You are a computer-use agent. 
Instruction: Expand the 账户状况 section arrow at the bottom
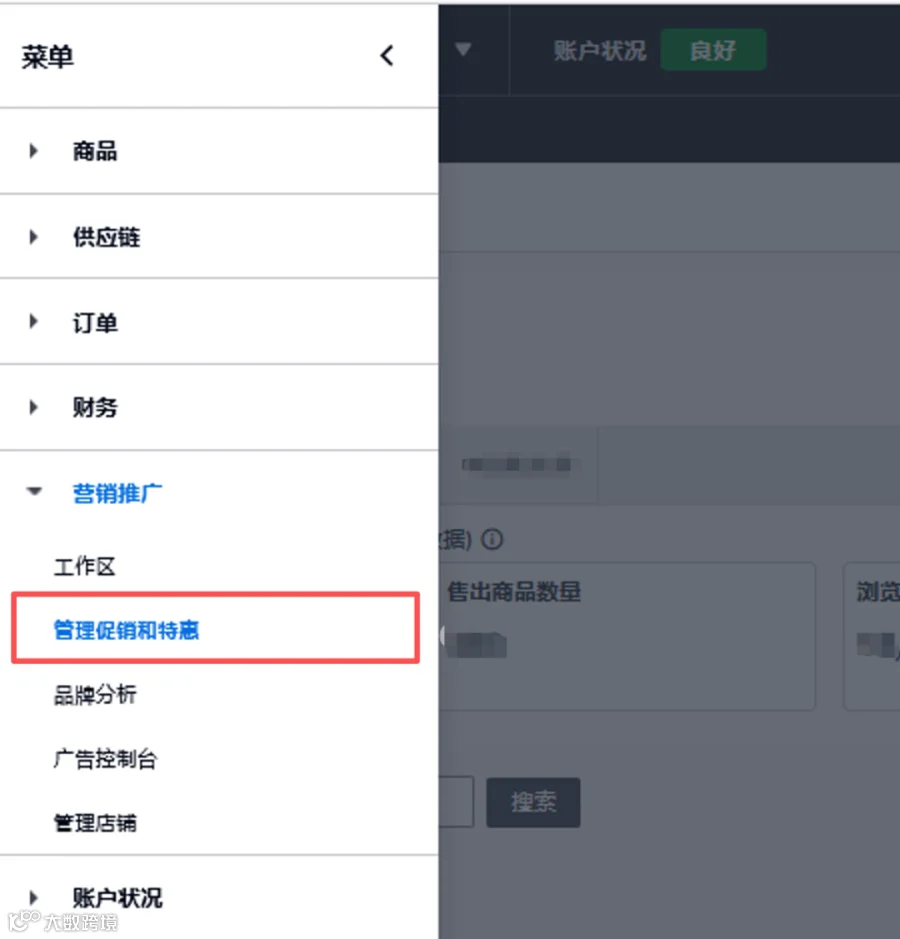coord(34,898)
